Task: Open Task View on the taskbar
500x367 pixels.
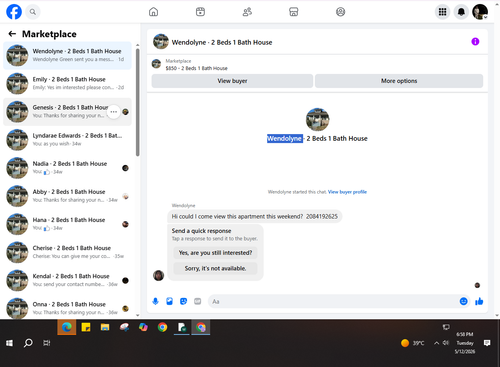Action: pos(47,343)
